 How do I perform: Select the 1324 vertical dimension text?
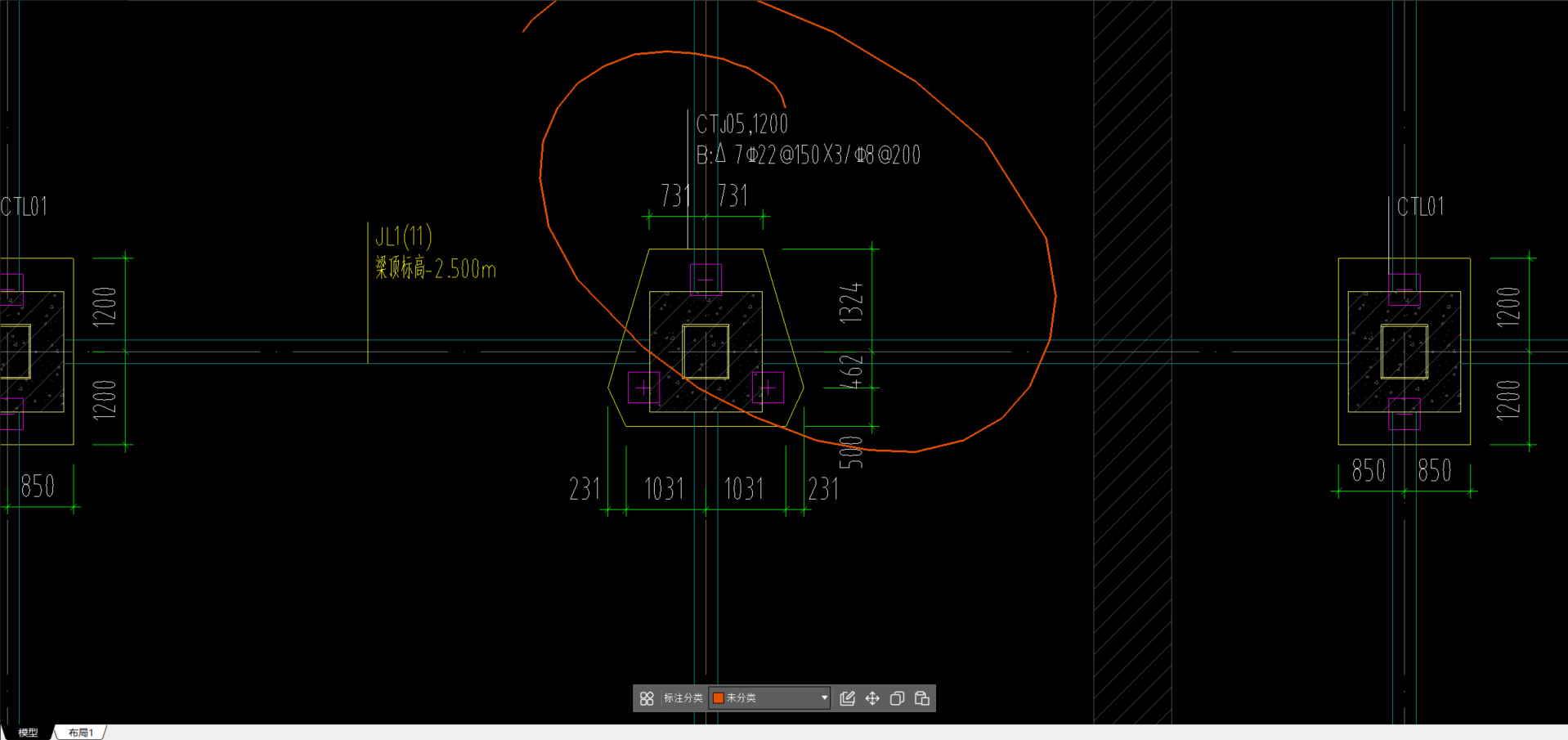tap(851, 303)
